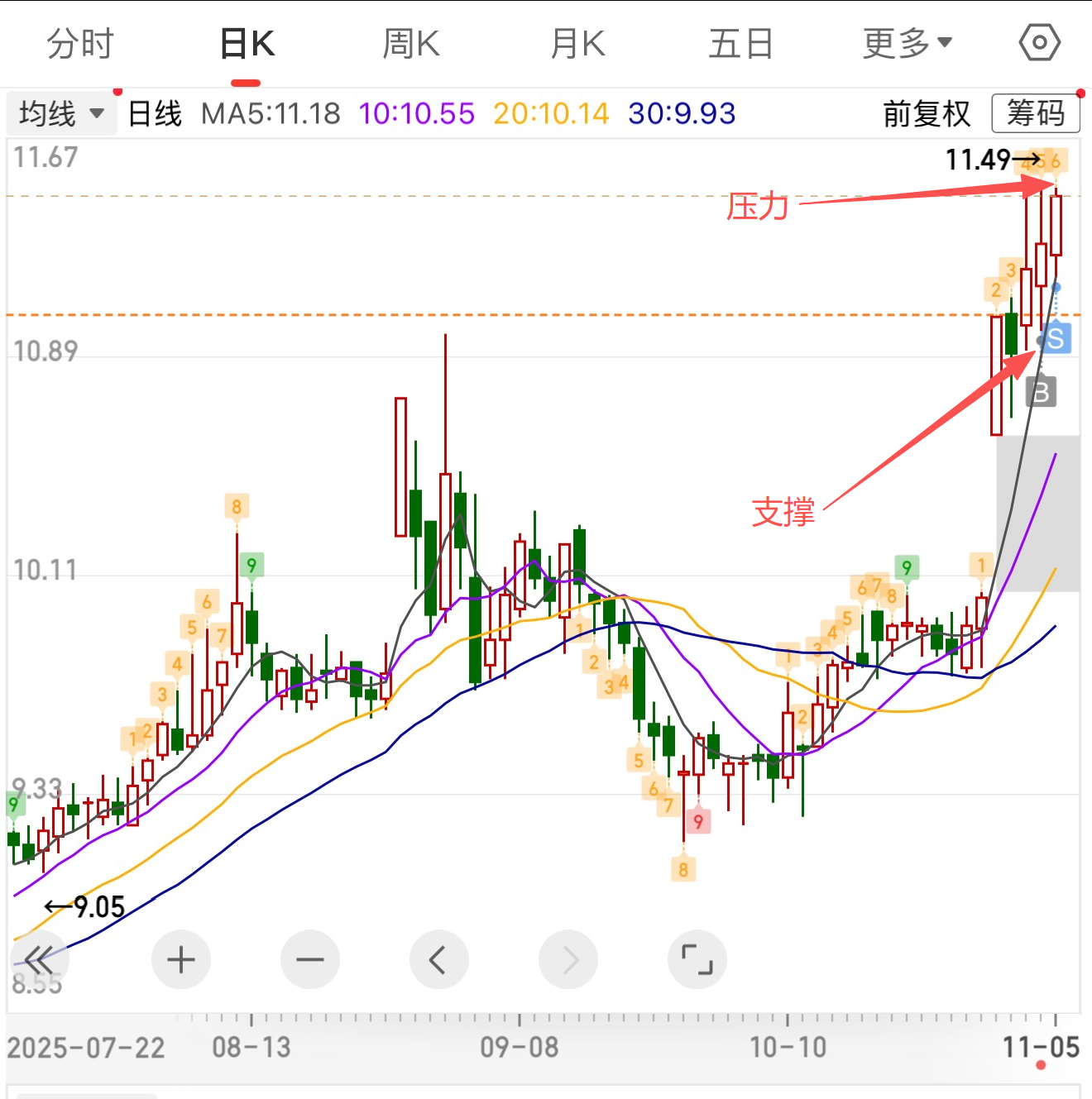Image resolution: width=1092 pixels, height=1099 pixels.
Task: Tap the gray B buy marker
Action: coord(1042,392)
